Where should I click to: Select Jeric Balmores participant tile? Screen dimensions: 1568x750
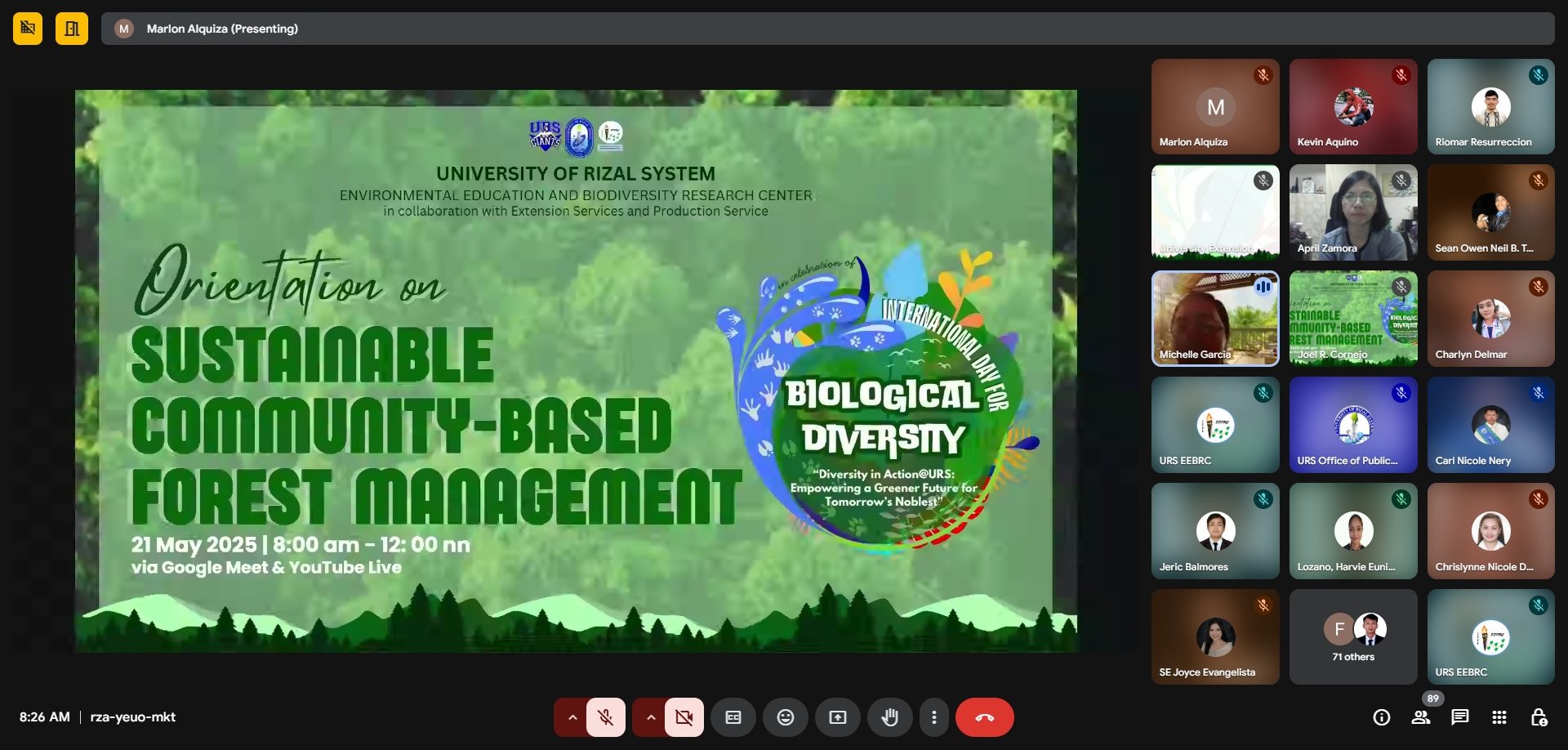pos(1215,531)
